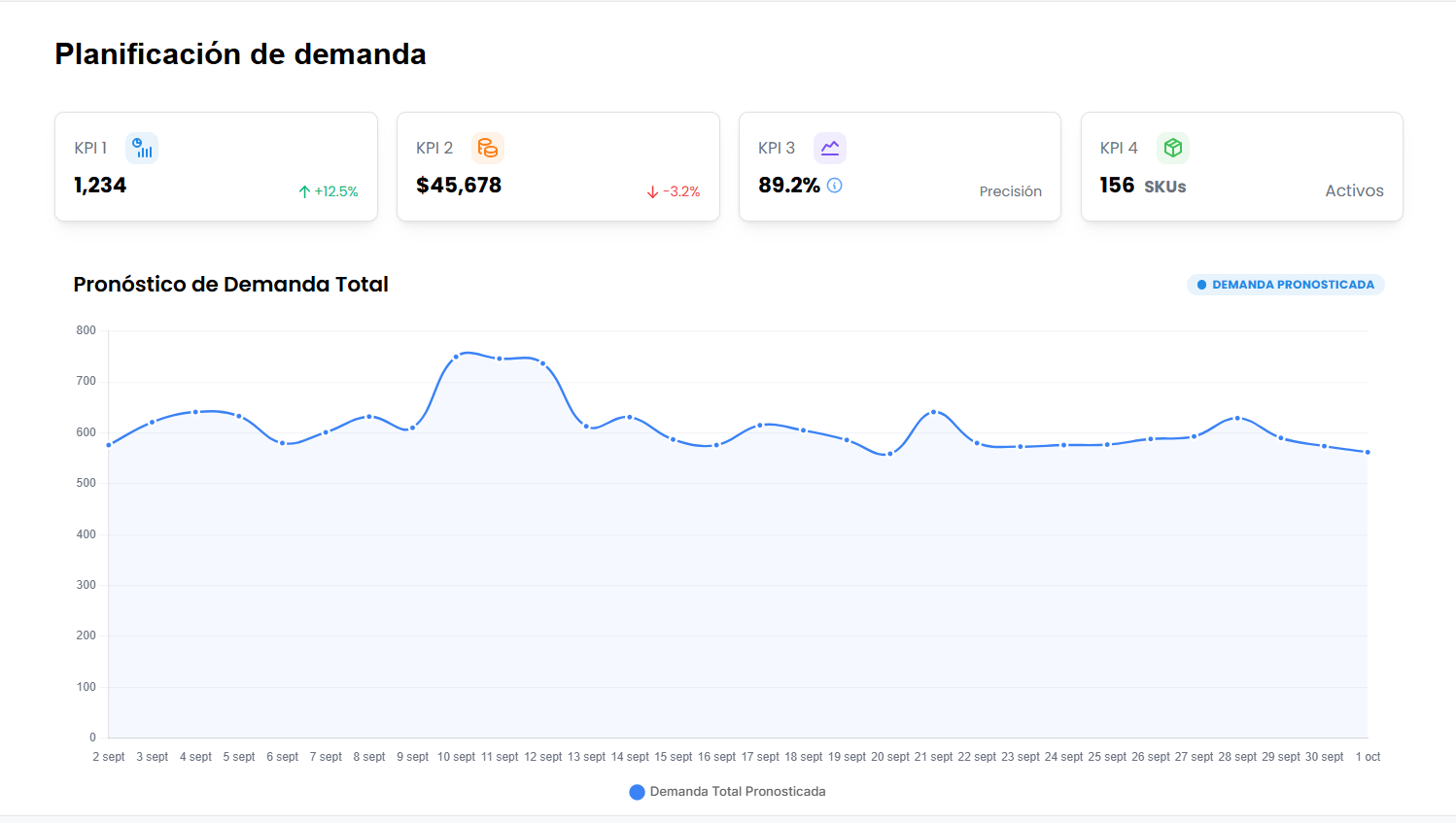This screenshot has width=1456, height=823.
Task: Click the stacked coins icon on KPI 2 card
Action: pos(487,148)
